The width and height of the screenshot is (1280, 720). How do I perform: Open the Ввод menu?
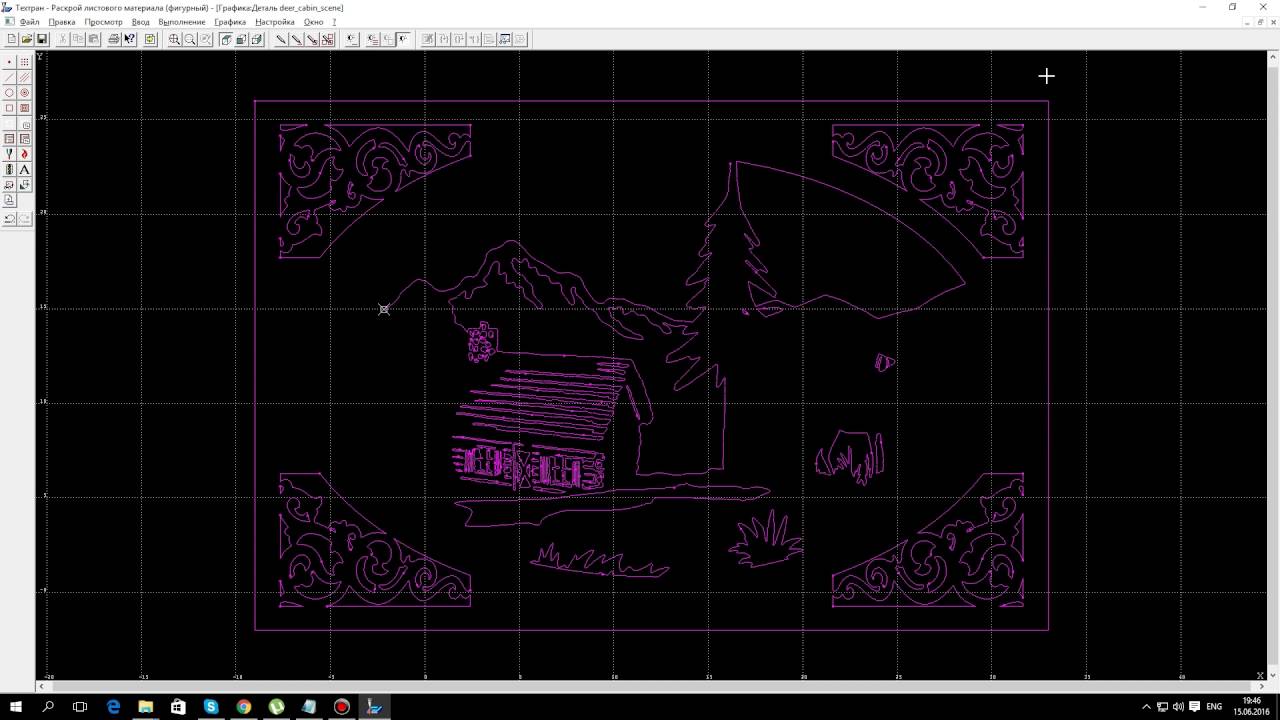[x=141, y=22]
